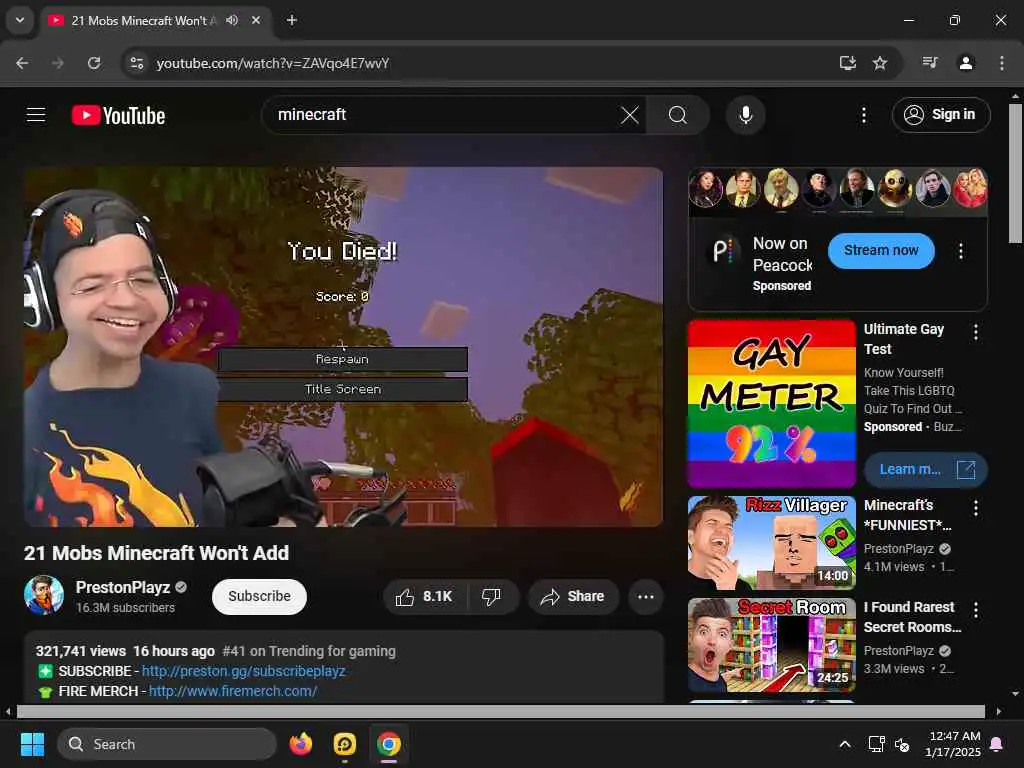Subscribe to PrestonPlayz
Image resolution: width=1024 pixels, height=768 pixels.
259,596
